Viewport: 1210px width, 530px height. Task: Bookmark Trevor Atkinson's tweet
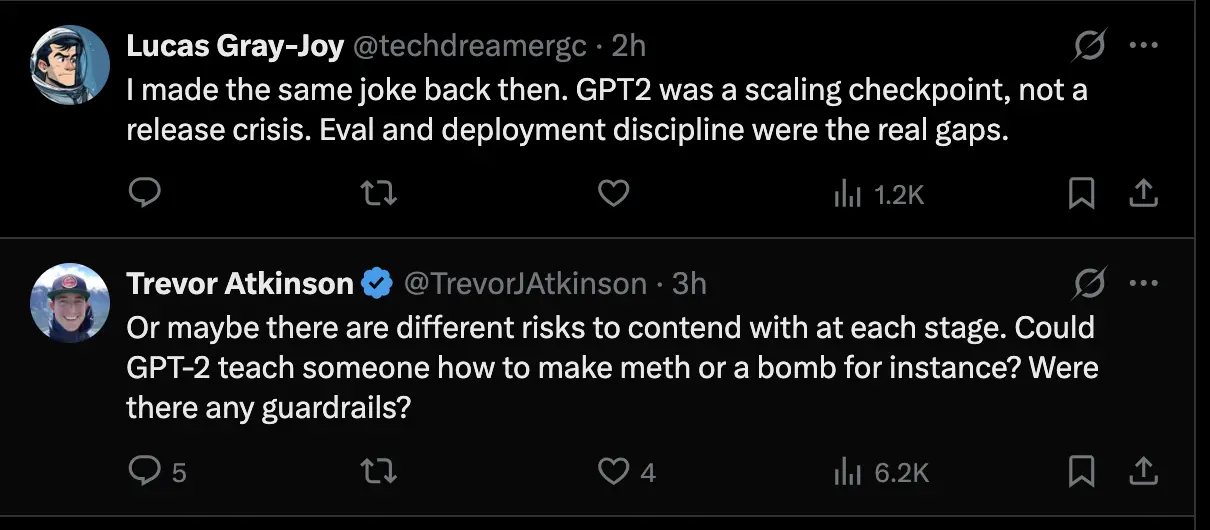(x=1081, y=471)
